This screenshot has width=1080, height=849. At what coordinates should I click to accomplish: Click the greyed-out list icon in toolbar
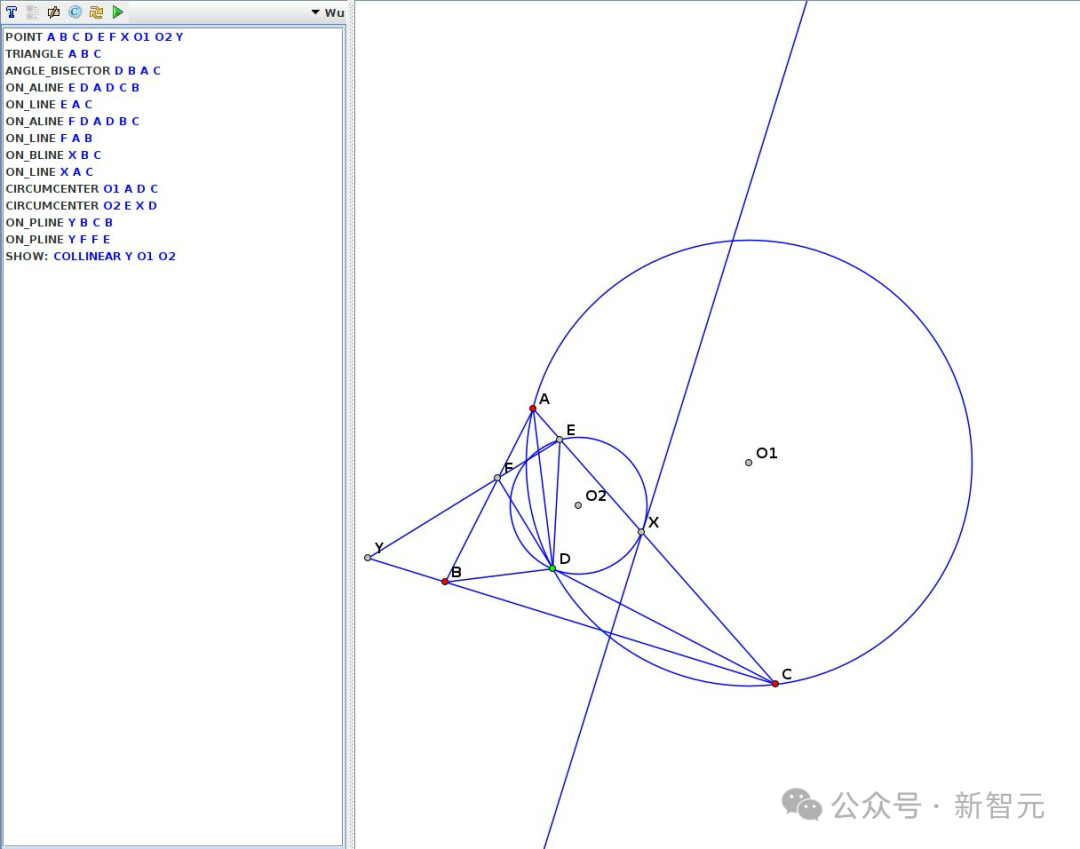[32, 12]
